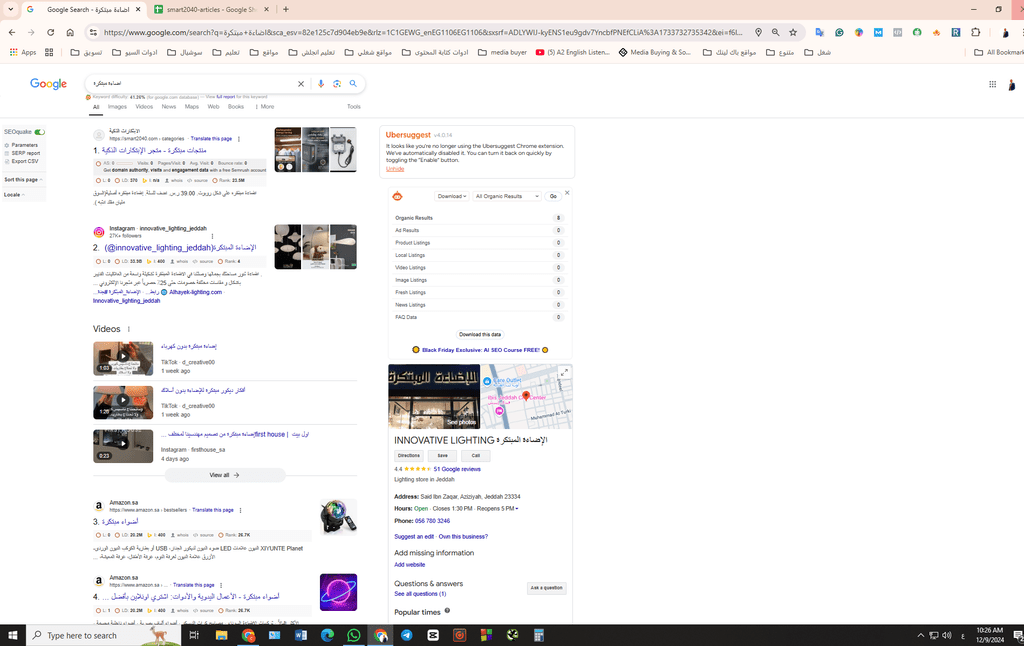Viewport: 1024px width, 646px height.
Task: Open the All Organic Results dropdown
Action: 507,196
